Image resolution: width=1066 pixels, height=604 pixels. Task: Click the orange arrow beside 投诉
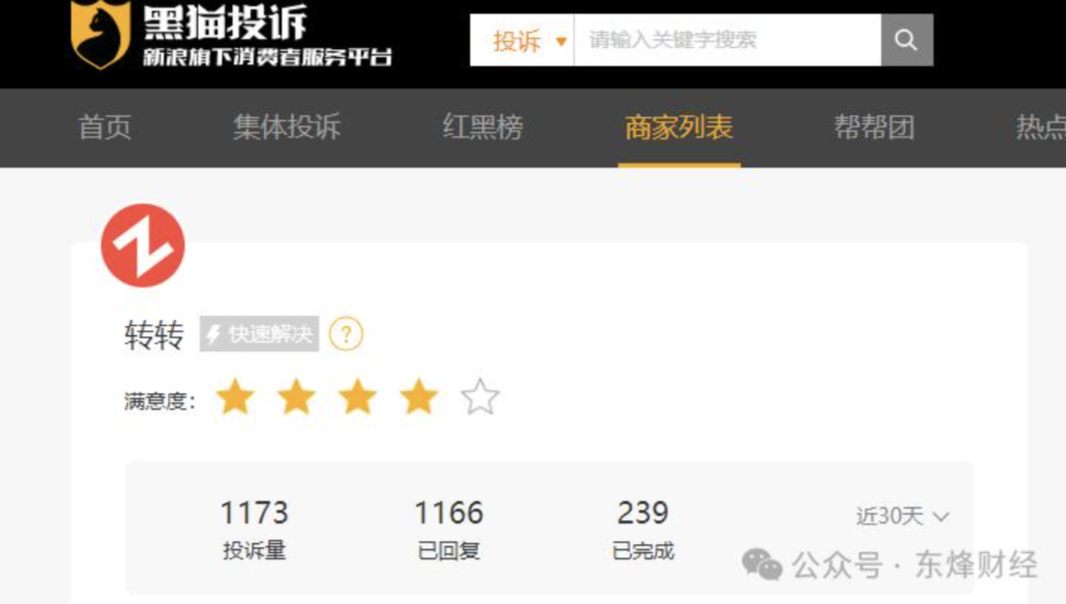[x=561, y=41]
